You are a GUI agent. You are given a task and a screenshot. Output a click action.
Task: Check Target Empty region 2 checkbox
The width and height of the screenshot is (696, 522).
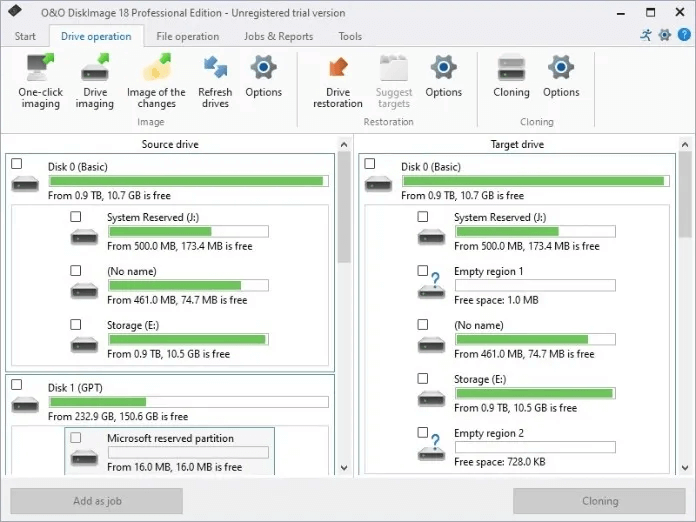point(423,432)
